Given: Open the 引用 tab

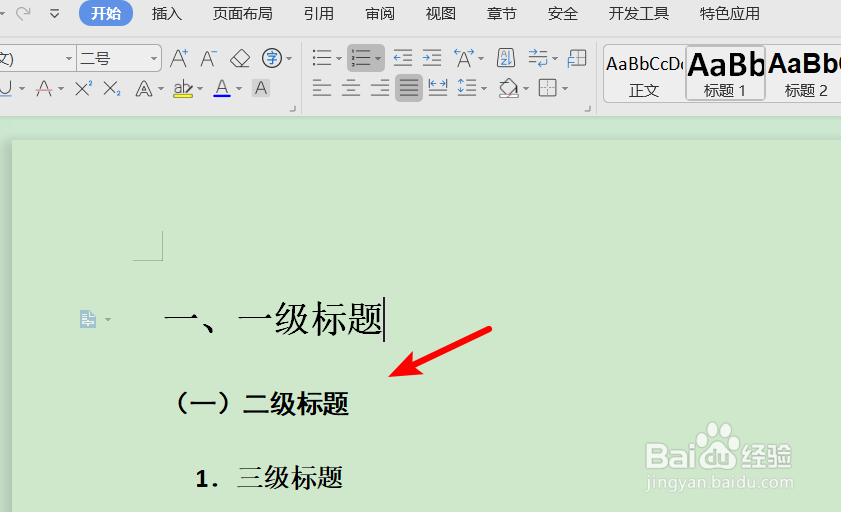Looking at the screenshot, I should tap(319, 13).
